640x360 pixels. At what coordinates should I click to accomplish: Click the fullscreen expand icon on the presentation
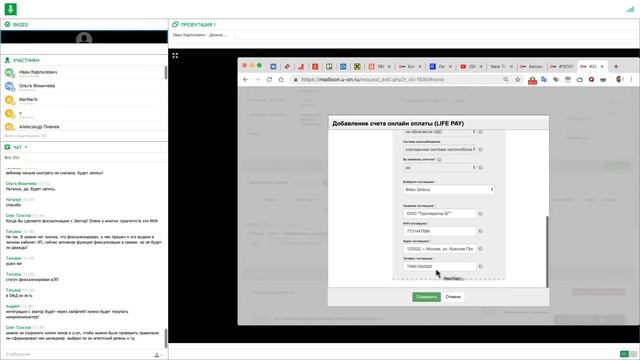(175, 56)
